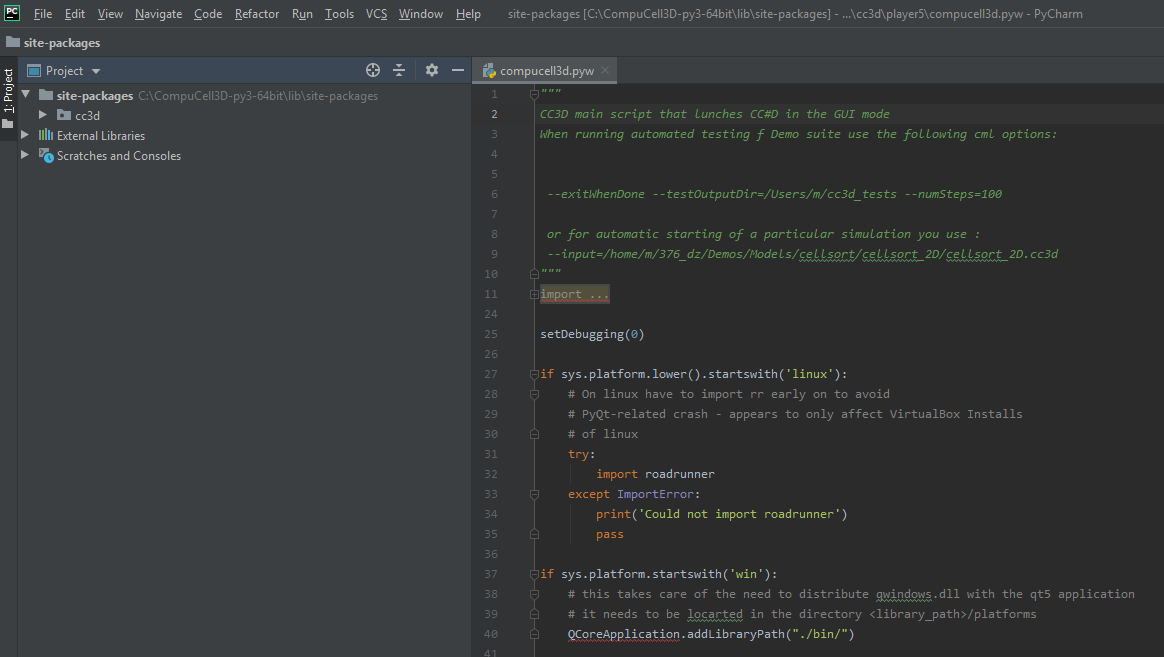
Task: Collapse the docstring fold marker at line 1
Action: tap(534, 94)
